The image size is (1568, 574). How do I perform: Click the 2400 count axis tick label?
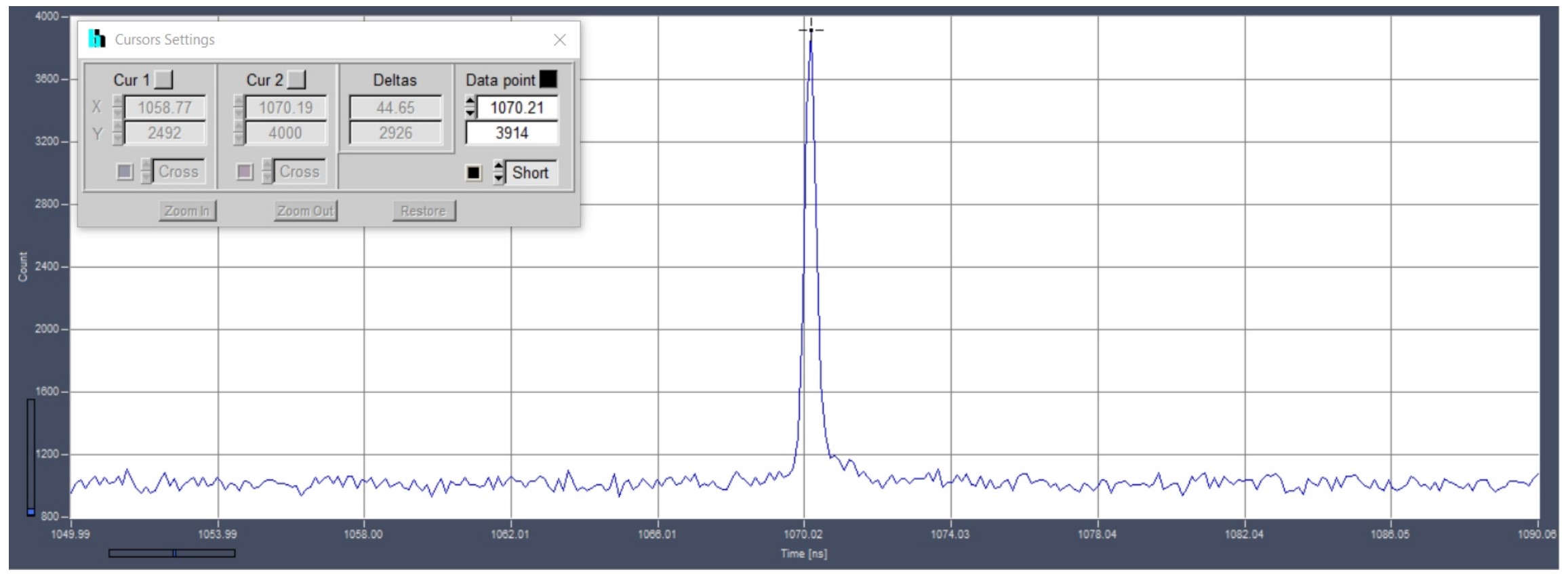47,266
